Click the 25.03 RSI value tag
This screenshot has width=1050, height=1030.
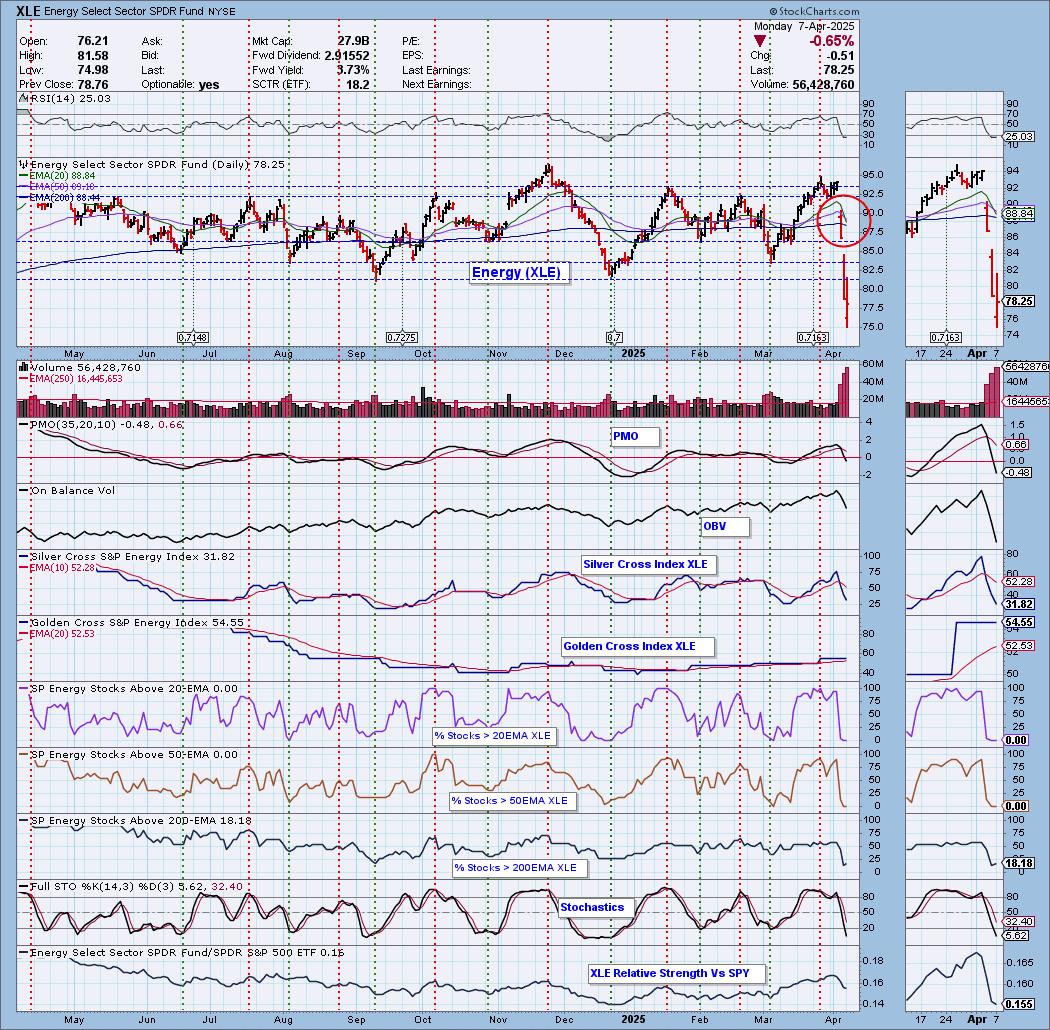1019,137
